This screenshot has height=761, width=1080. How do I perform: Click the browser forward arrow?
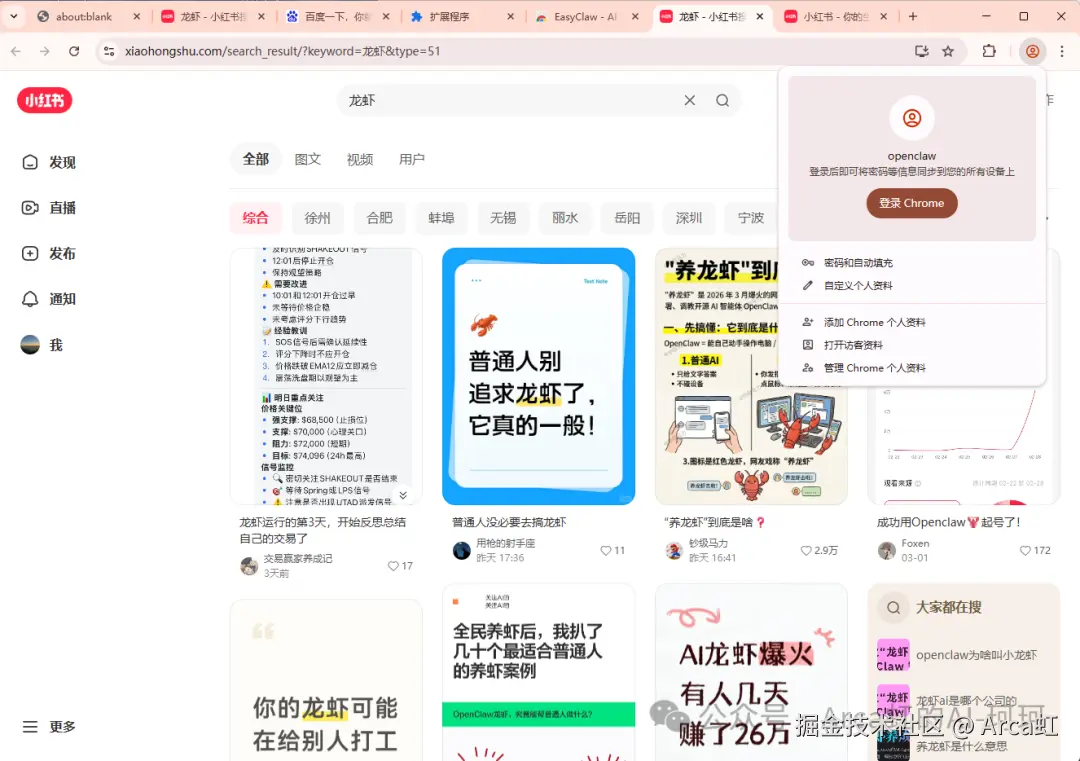click(x=45, y=51)
